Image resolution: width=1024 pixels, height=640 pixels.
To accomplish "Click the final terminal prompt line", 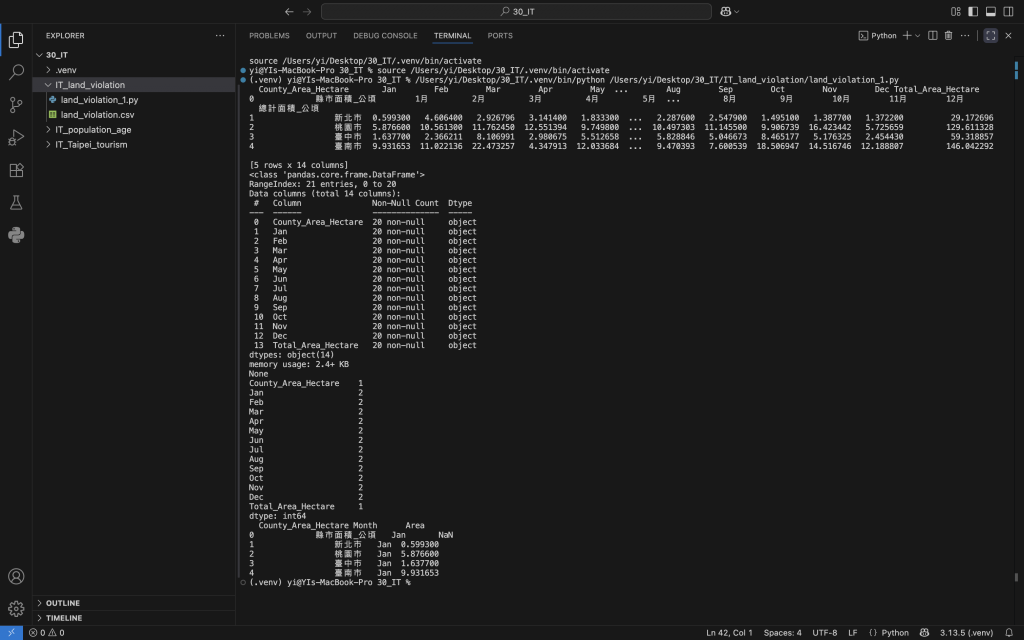I will coord(330,583).
